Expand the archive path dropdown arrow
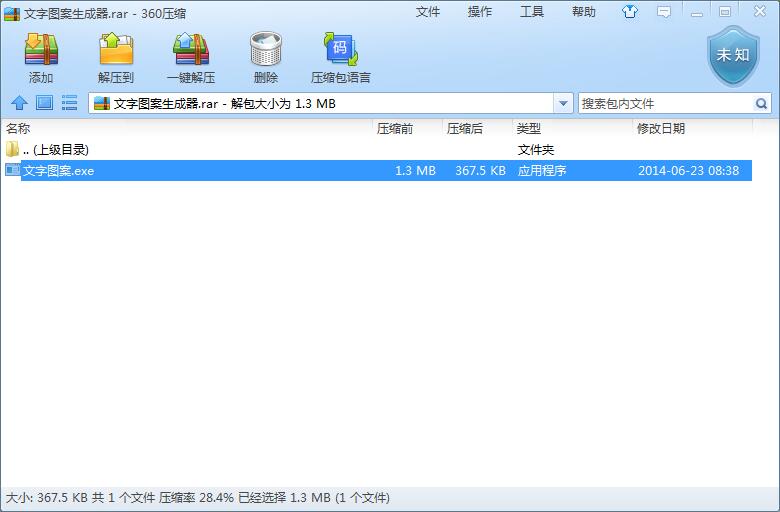 [x=563, y=103]
